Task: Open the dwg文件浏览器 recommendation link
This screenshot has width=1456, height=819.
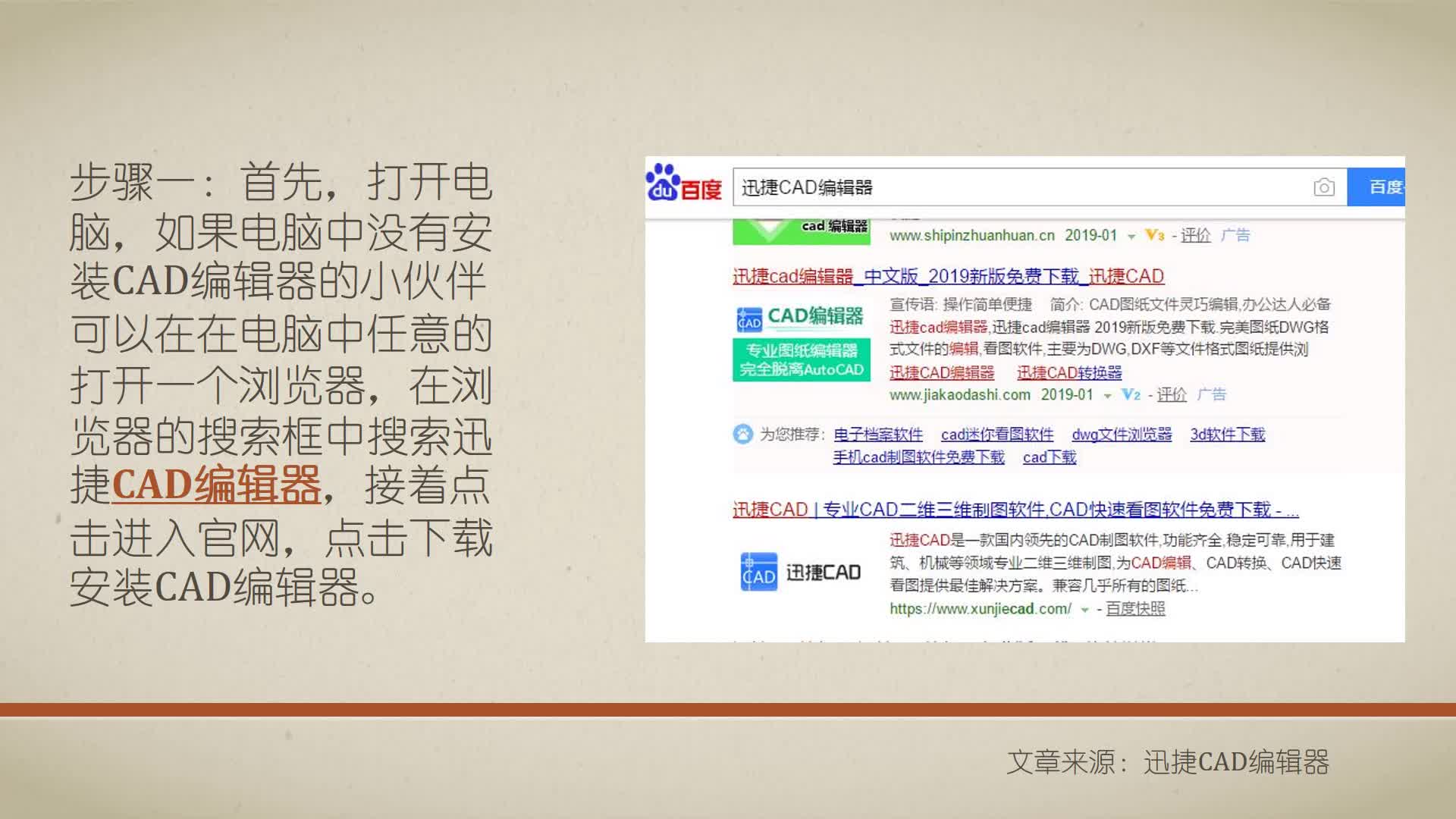Action: coord(1121,435)
